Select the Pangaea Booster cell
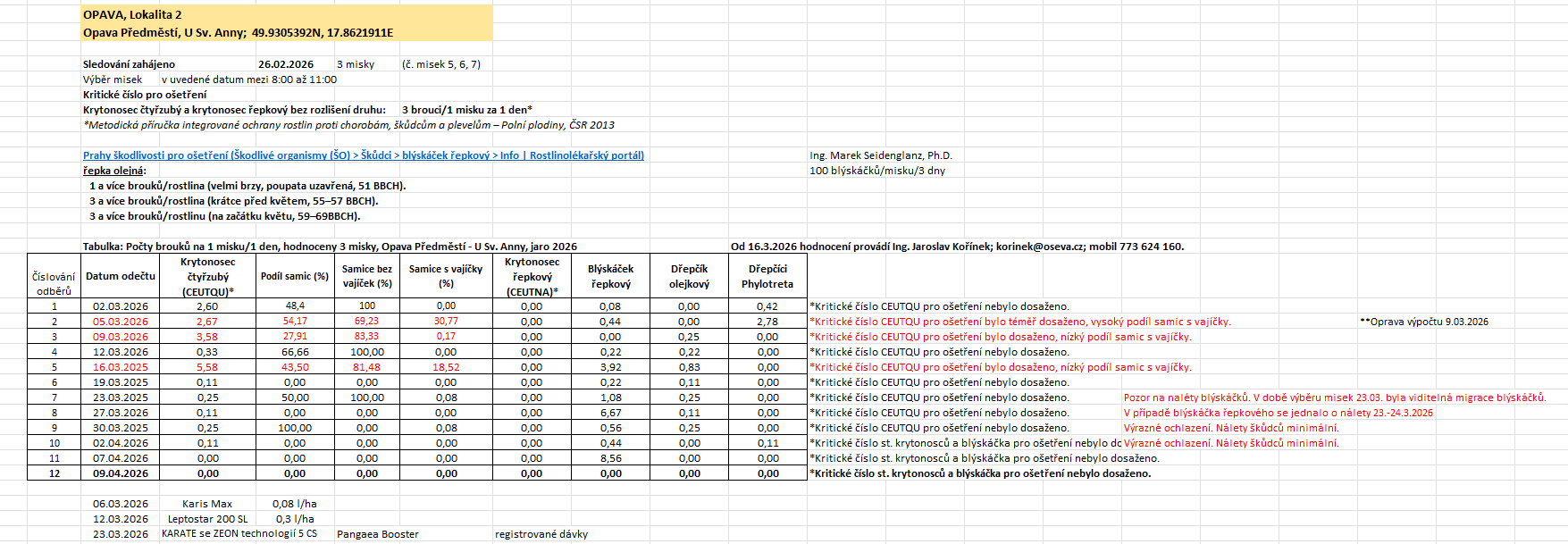Screen dimensions: 1568x544 [378, 534]
